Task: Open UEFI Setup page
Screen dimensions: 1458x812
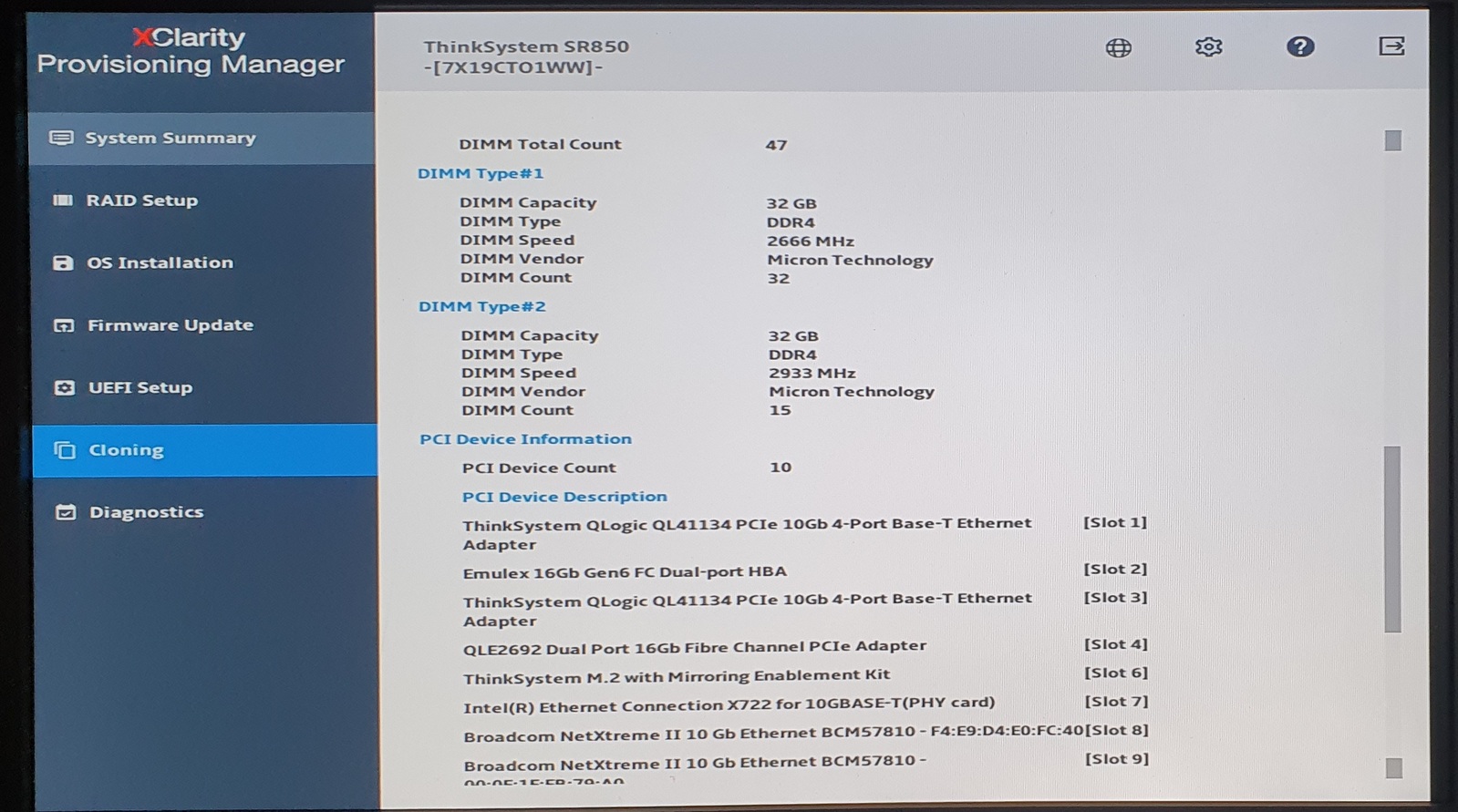Action: point(203,387)
